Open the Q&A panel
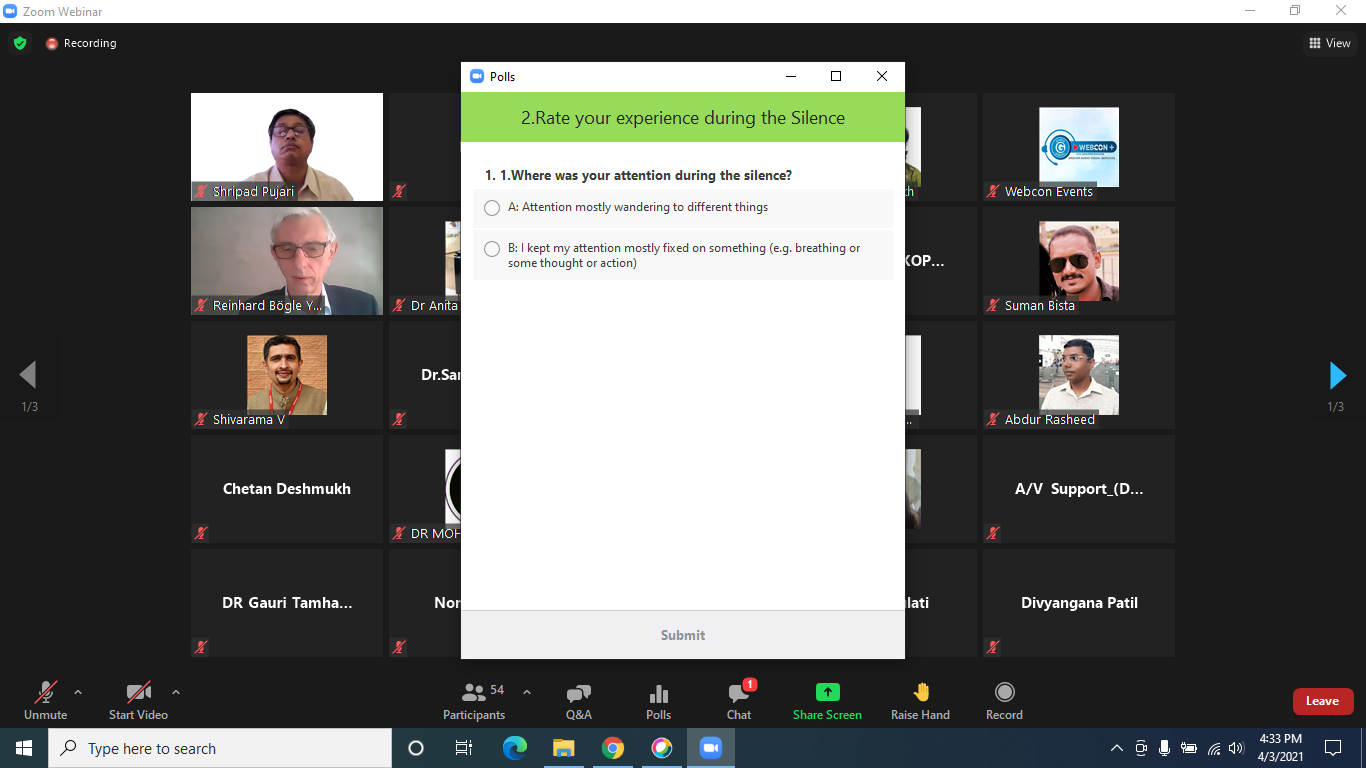This screenshot has height=768, width=1366. [x=578, y=701]
